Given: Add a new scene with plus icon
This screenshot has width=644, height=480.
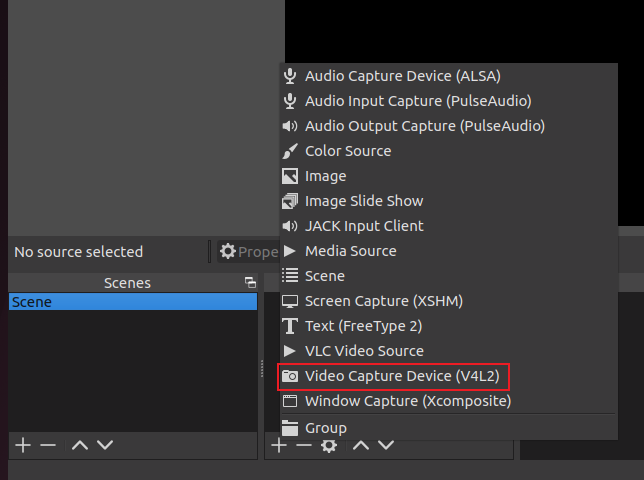Looking at the screenshot, I should (x=23, y=444).
